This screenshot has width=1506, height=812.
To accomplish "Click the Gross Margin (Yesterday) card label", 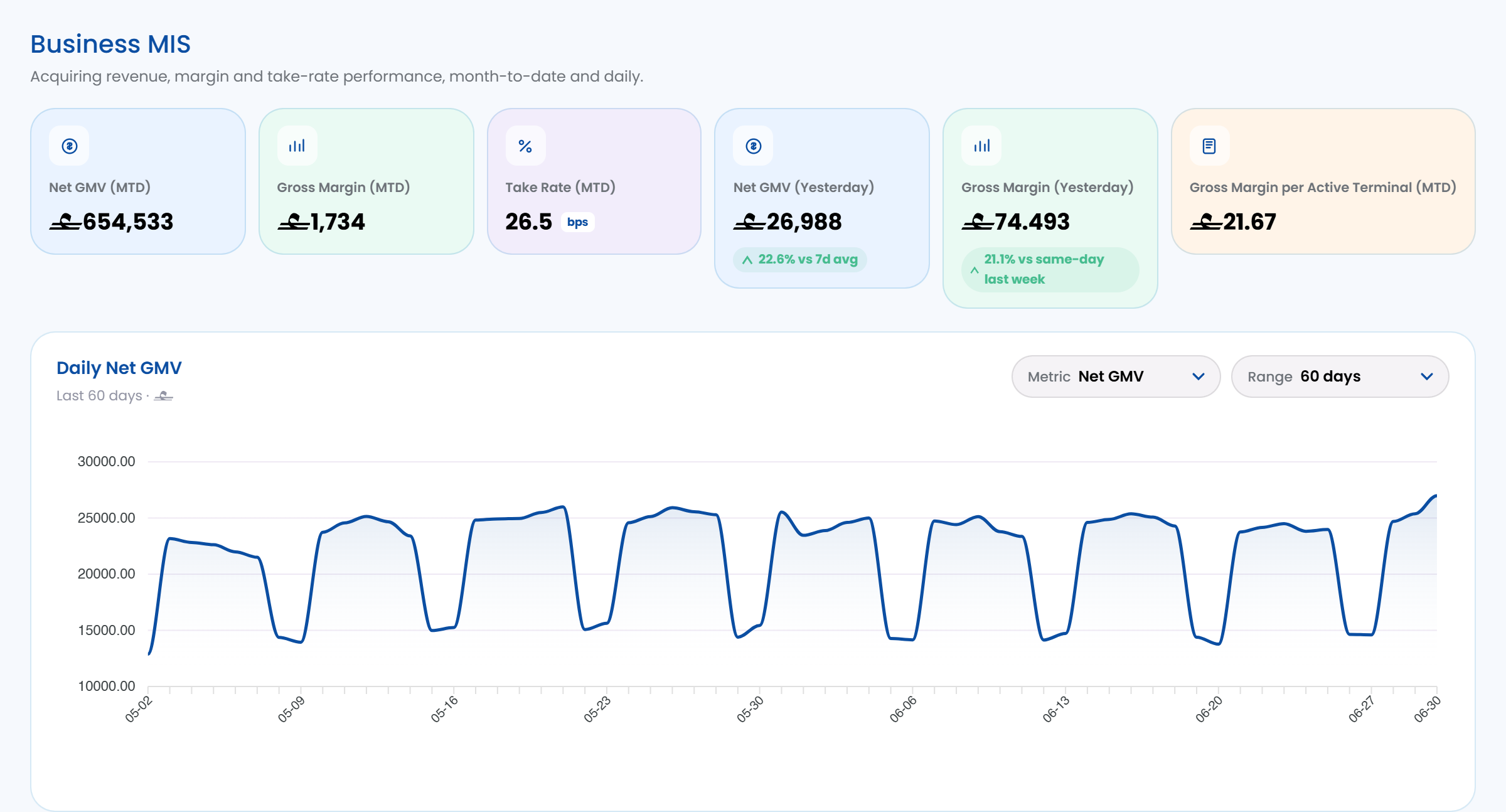I will [x=1047, y=187].
